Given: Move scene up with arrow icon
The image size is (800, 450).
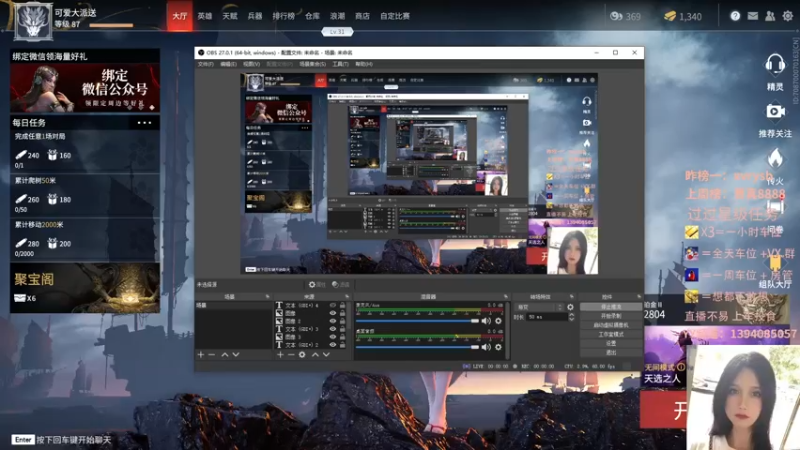Looking at the screenshot, I should point(224,355).
